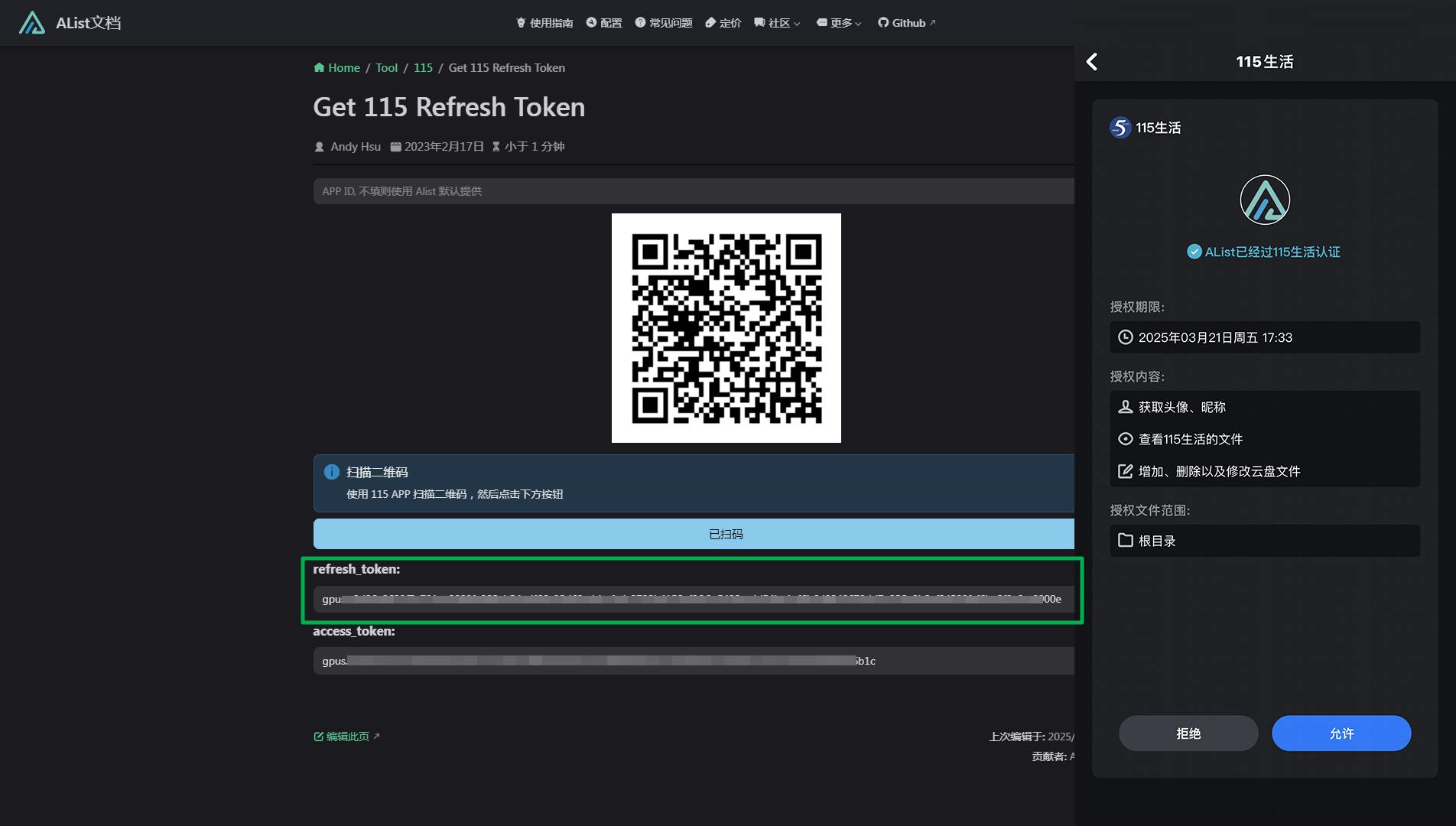The width and height of the screenshot is (1456, 826).
Task: Expand the 社区 dropdown menu
Action: click(778, 23)
